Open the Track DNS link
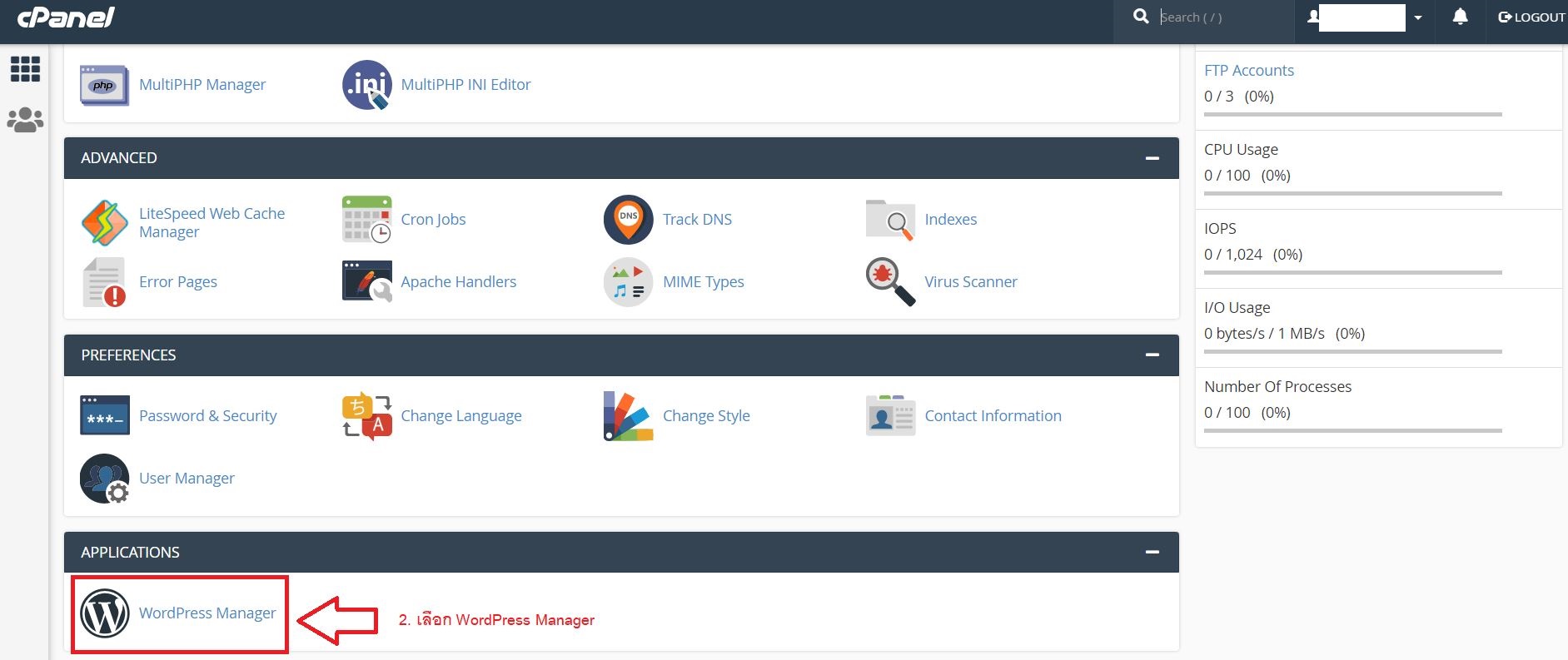Image resolution: width=1568 pixels, height=660 pixels. [x=697, y=220]
